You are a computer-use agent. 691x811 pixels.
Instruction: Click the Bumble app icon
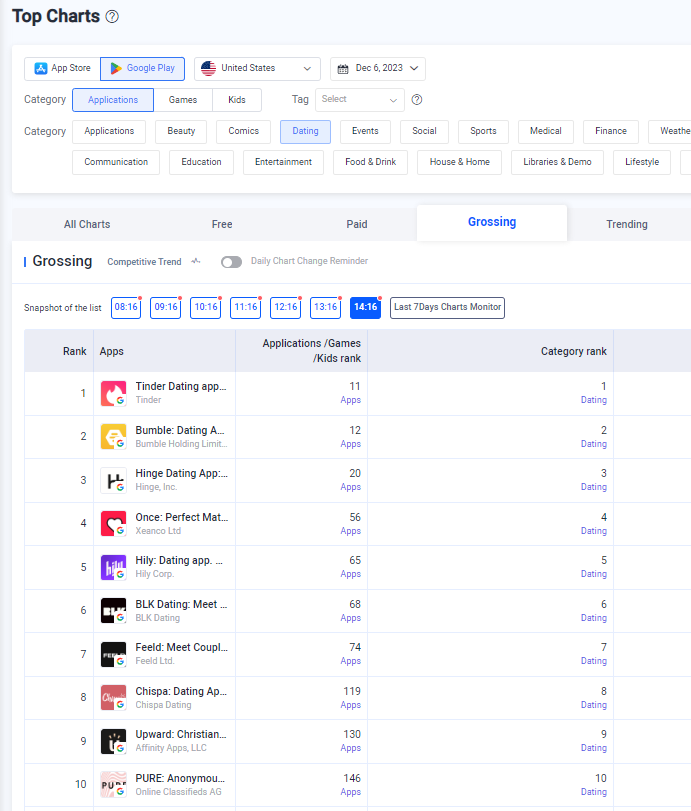tap(113, 437)
